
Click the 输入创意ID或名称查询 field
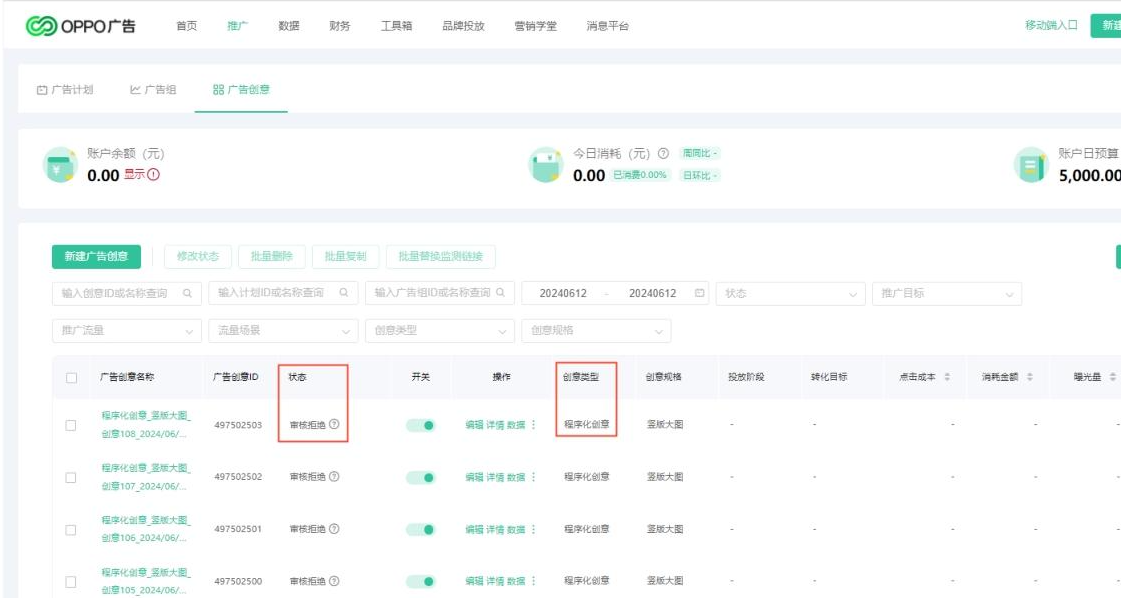(127, 293)
